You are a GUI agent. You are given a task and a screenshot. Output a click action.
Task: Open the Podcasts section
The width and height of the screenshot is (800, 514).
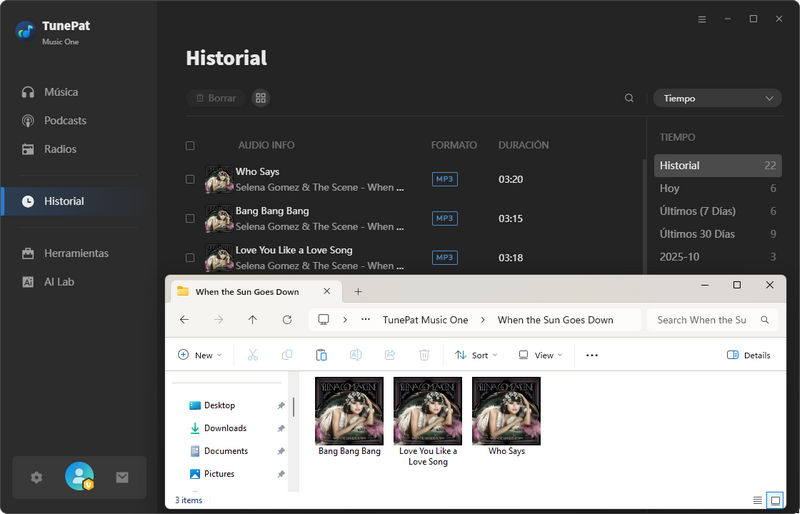tap(65, 121)
